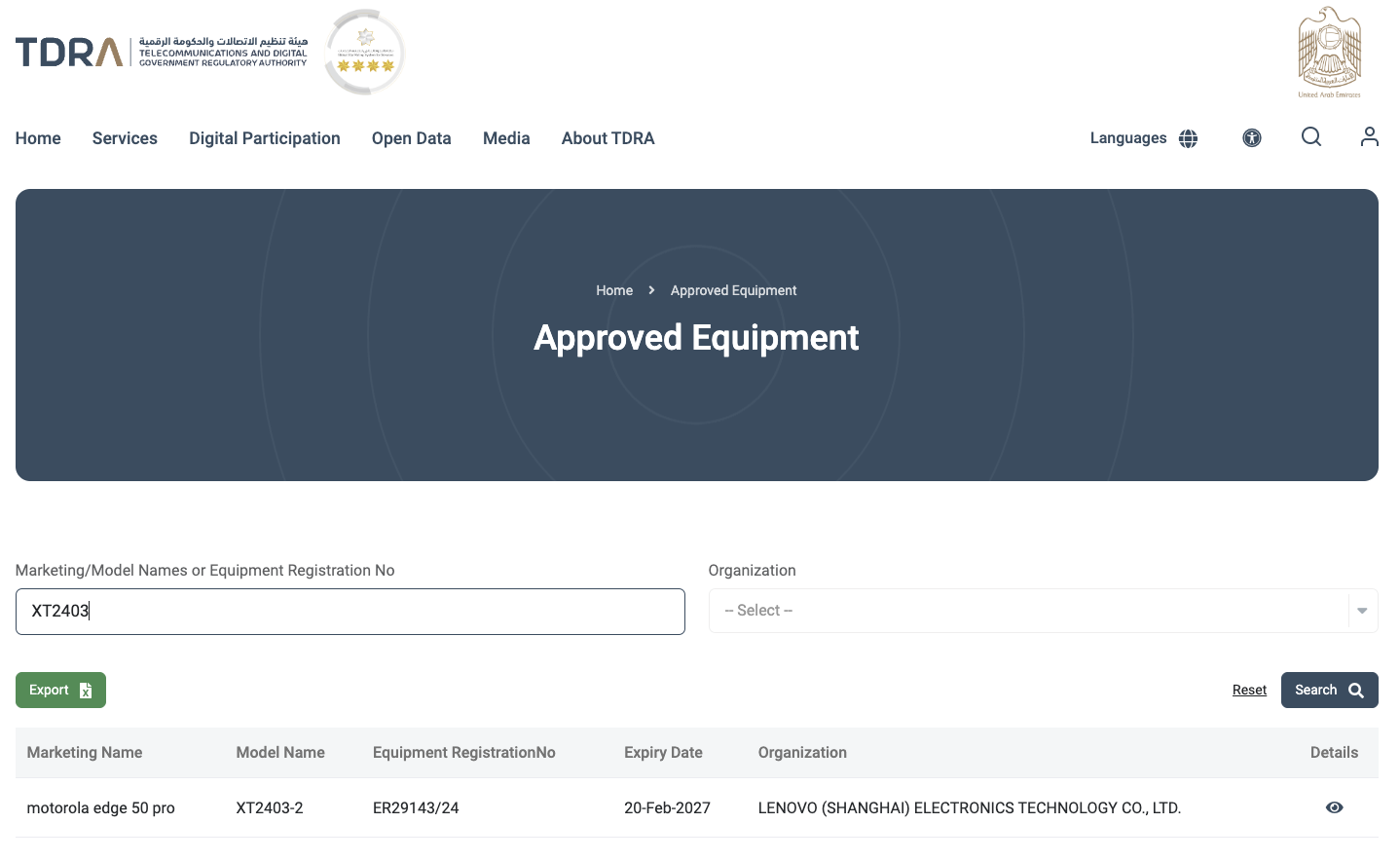Image resolution: width=1400 pixels, height=861 pixels.
Task: Reset the search filters
Action: point(1249,690)
